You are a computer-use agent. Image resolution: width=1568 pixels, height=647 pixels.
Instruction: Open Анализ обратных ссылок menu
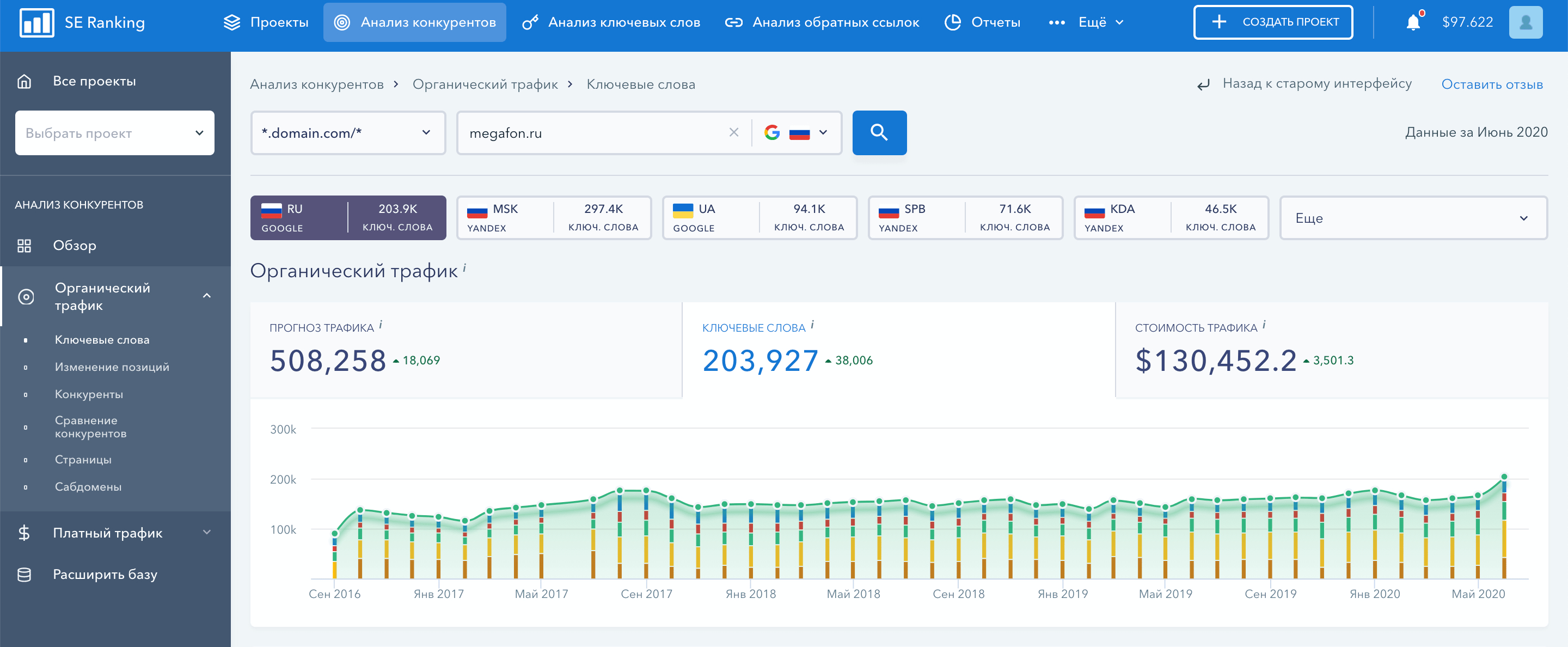coord(822,22)
